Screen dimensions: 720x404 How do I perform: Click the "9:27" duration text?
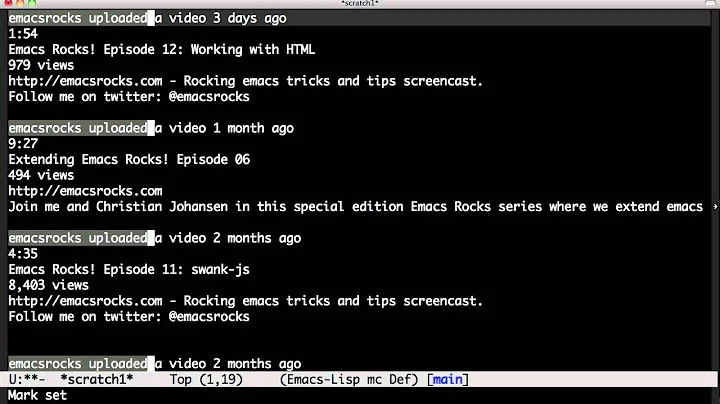[23, 144]
